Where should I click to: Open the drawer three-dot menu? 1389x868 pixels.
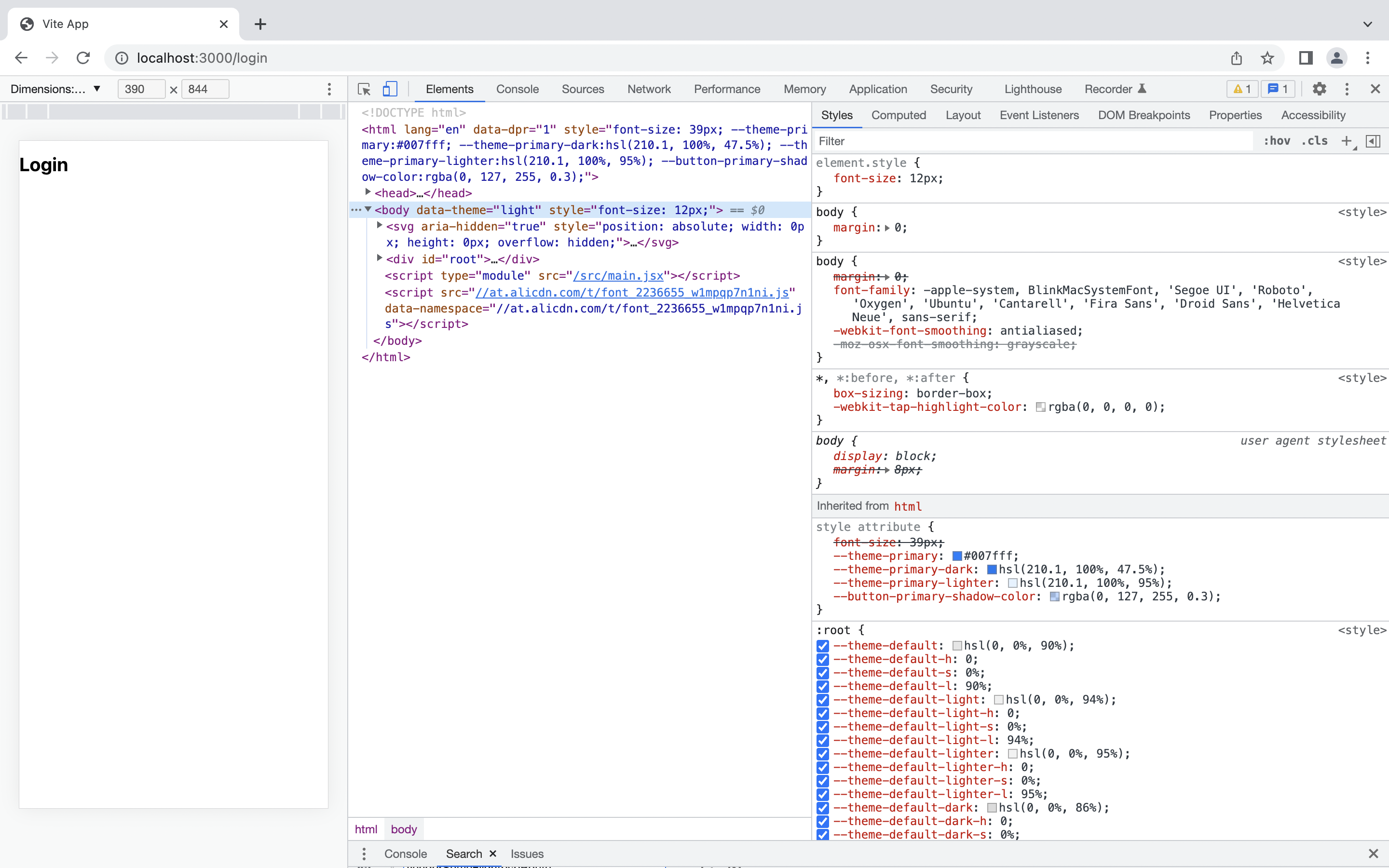(x=363, y=854)
